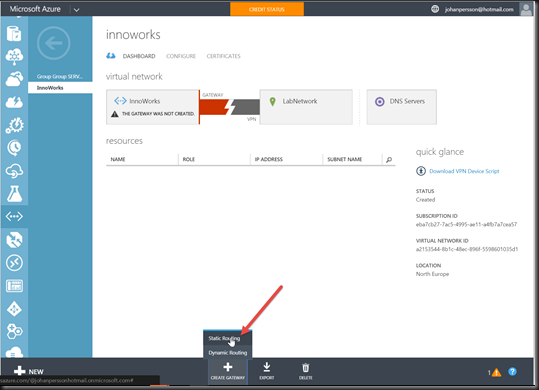Viewport: 539px width, 390px height.
Task: Click the Create Gateway button
Action: point(228,371)
